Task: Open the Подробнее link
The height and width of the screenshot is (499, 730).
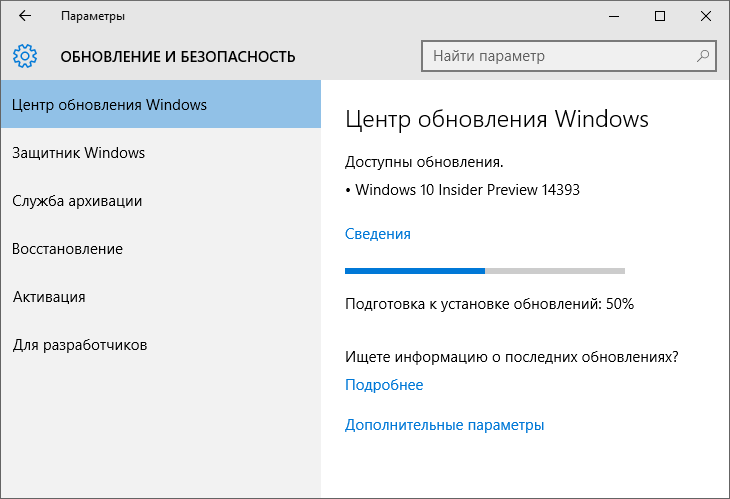Action: (x=384, y=385)
